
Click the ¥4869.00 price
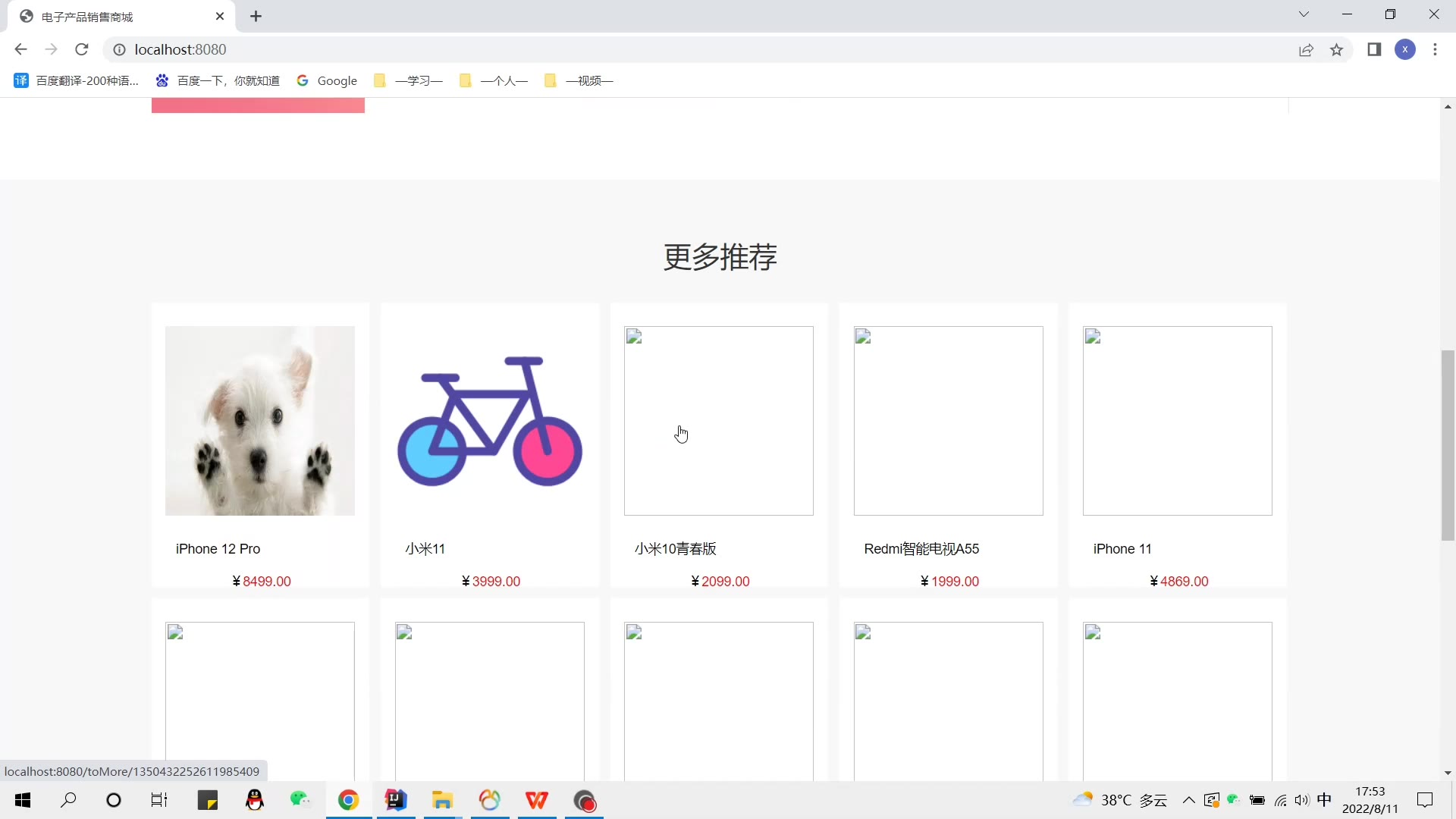coord(1179,581)
